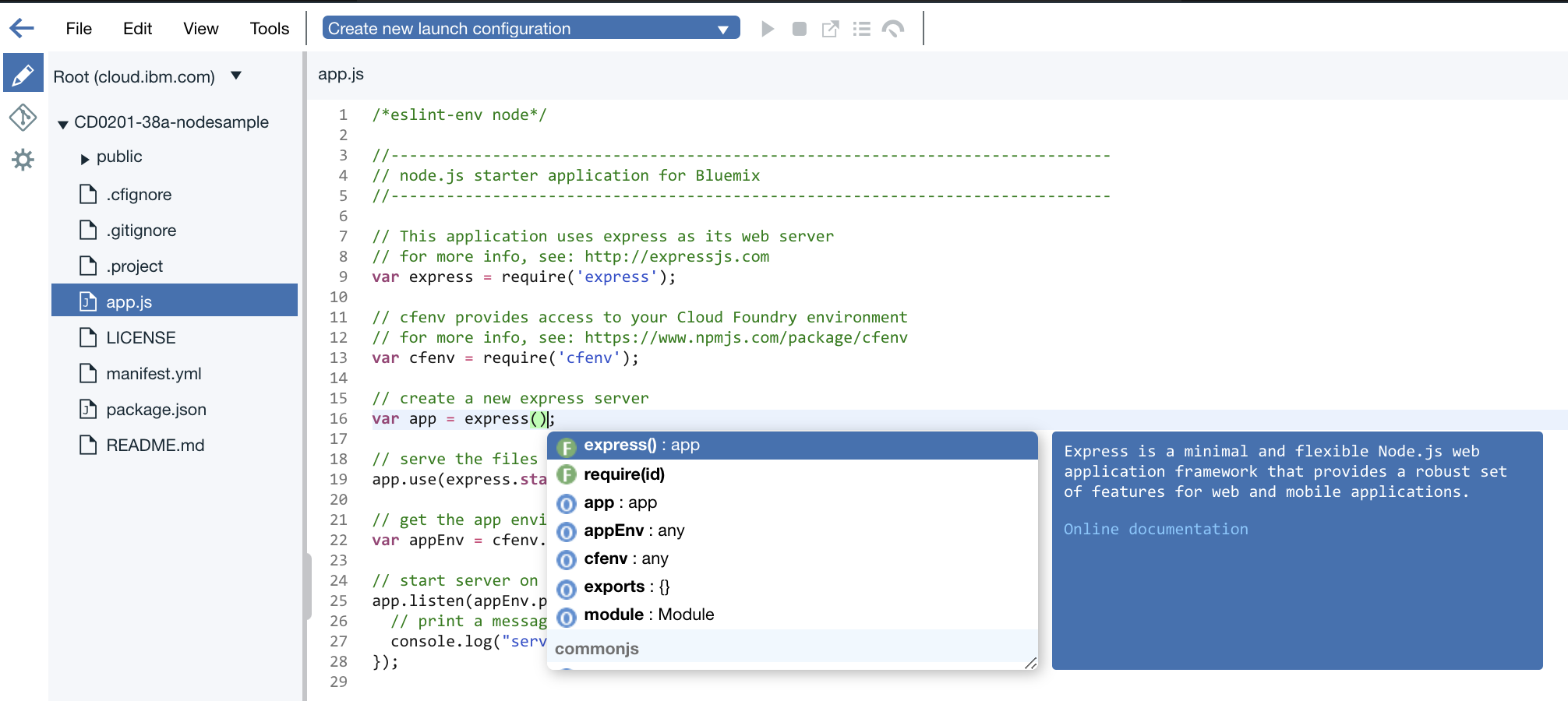Click the README.md file icon
Viewport: 1568px width, 701px height.
point(88,445)
